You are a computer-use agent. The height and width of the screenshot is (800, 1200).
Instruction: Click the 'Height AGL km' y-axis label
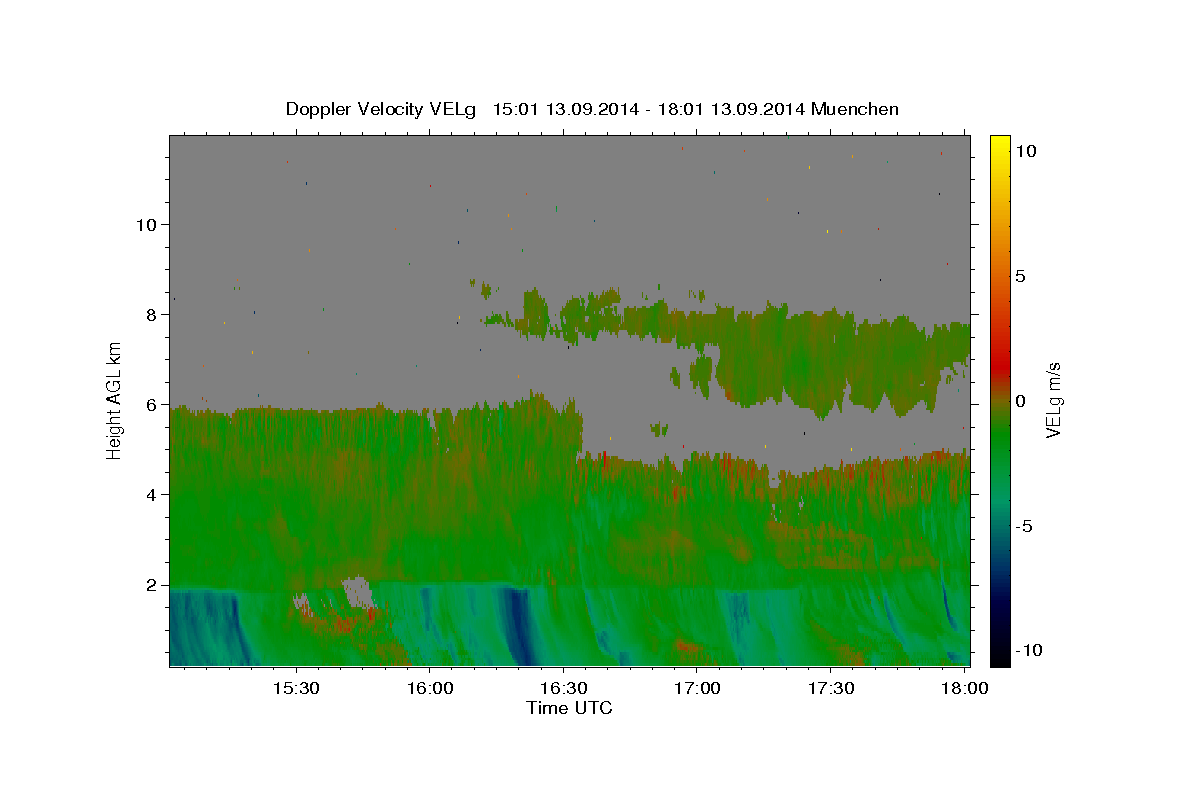[114, 401]
